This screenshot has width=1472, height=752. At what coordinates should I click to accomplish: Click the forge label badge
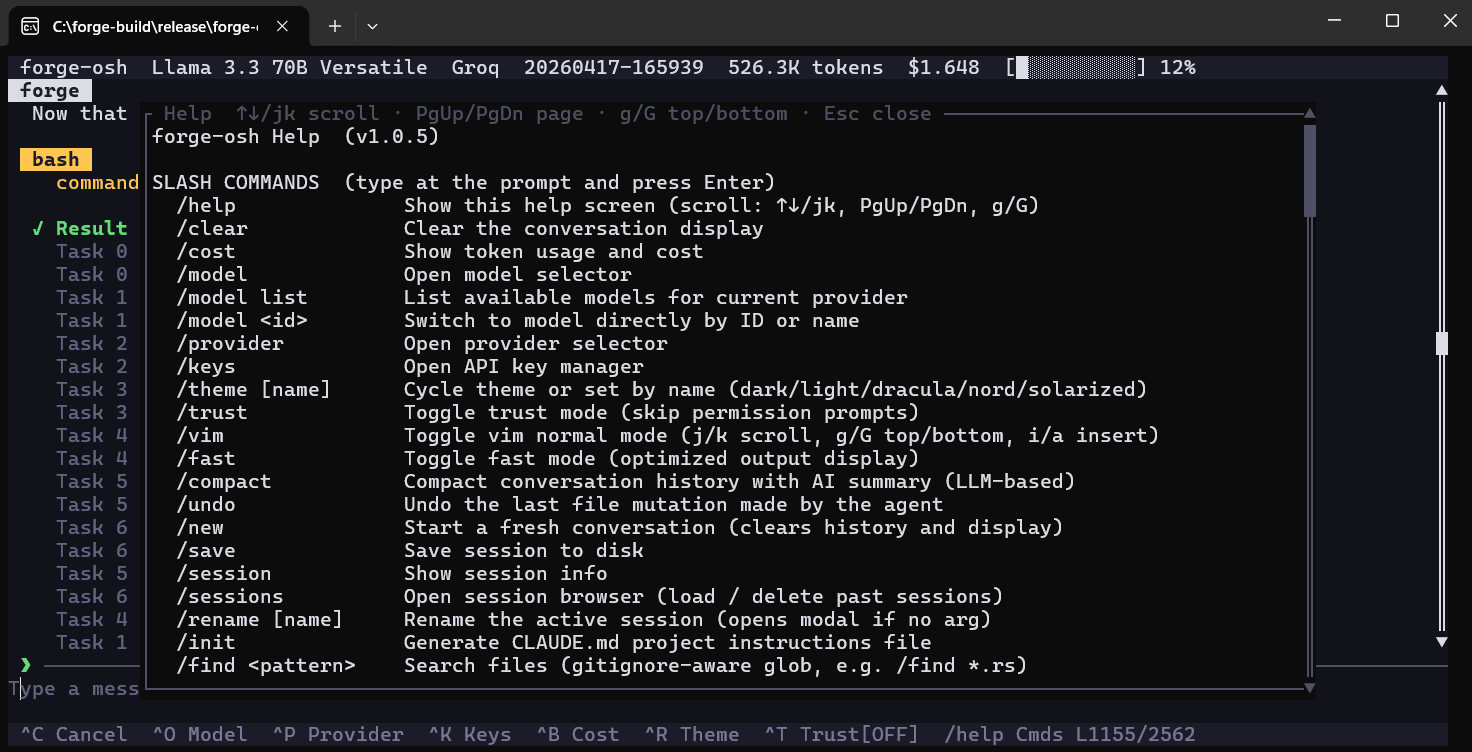point(50,91)
